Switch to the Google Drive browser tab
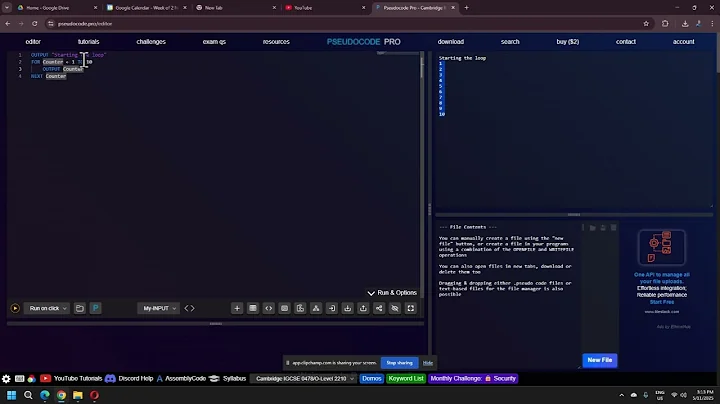Image resolution: width=720 pixels, height=404 pixels. (56, 8)
